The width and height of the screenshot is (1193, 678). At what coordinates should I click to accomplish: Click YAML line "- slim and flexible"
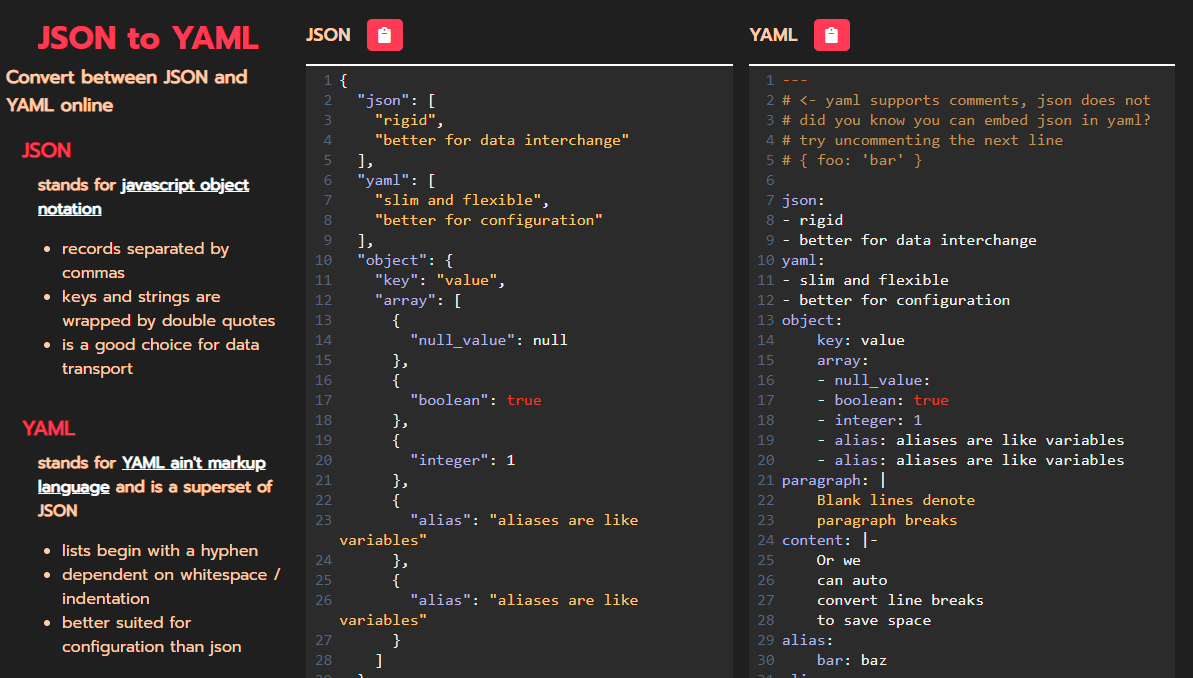865,280
